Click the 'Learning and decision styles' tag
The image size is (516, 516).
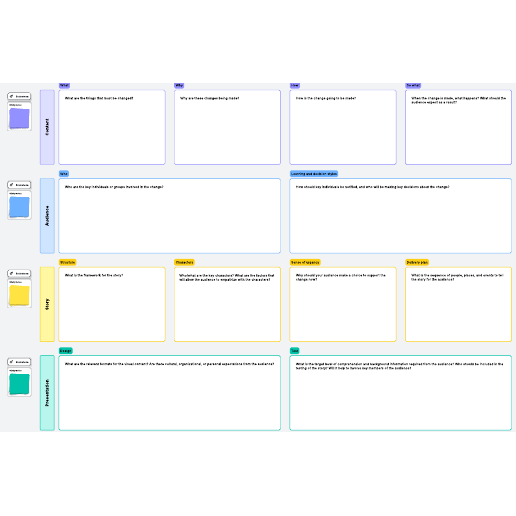click(314, 174)
